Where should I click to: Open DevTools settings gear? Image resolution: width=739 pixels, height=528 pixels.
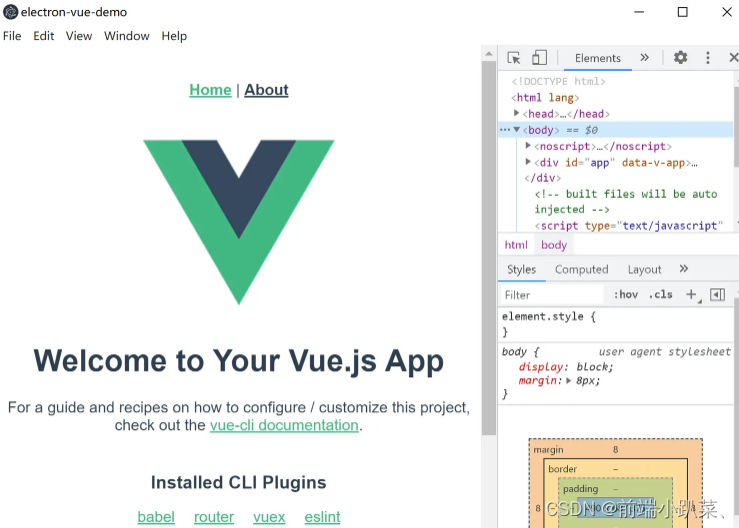[x=680, y=58]
